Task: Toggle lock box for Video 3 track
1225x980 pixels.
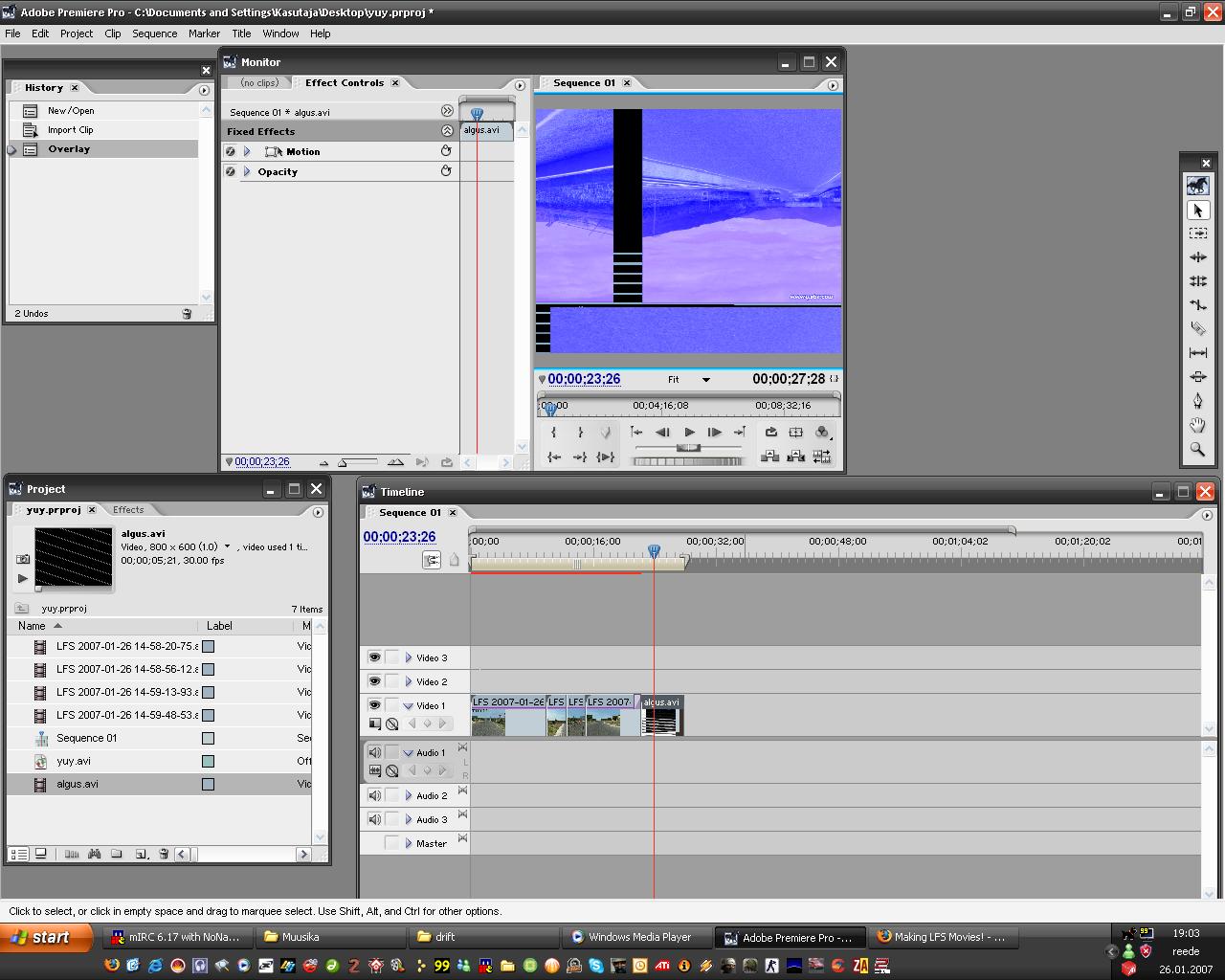Action: coord(391,657)
